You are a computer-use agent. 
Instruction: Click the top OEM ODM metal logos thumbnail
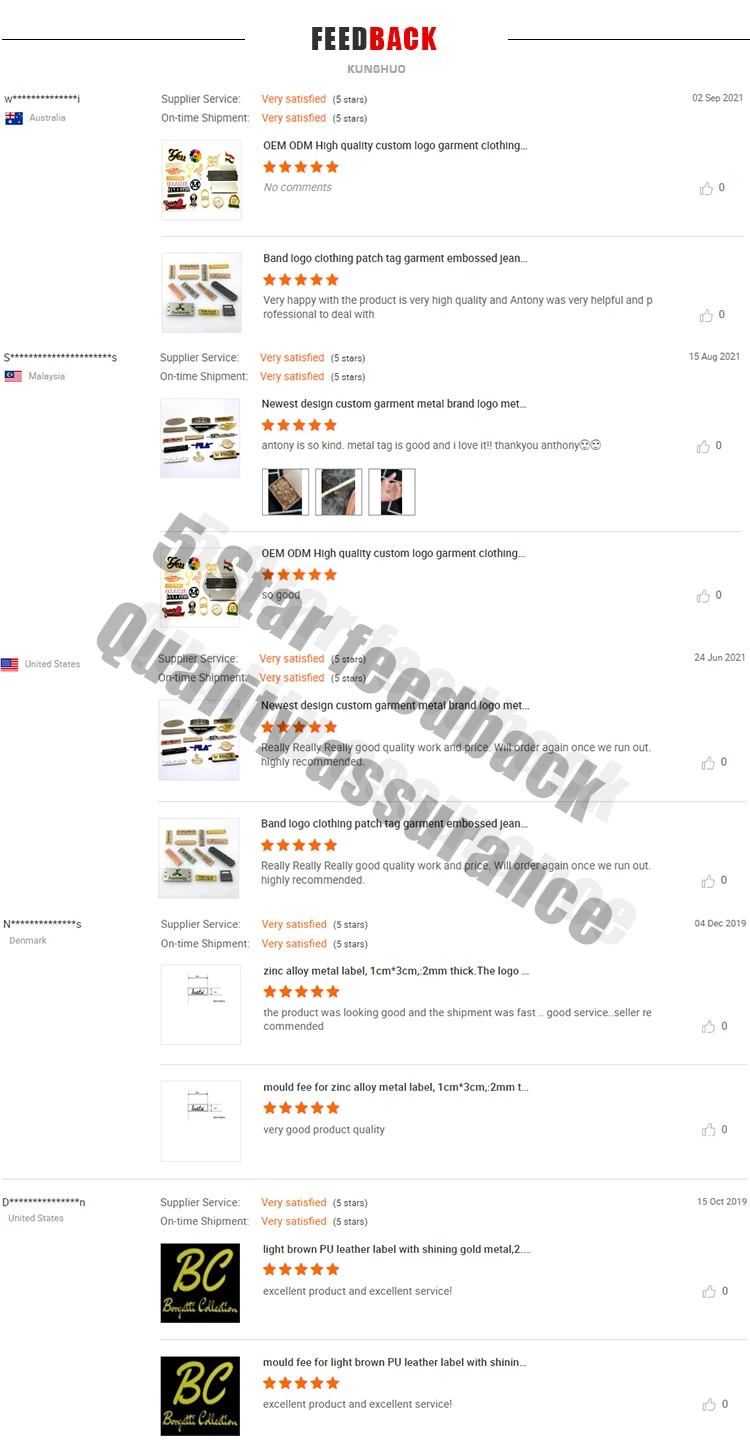[x=201, y=180]
